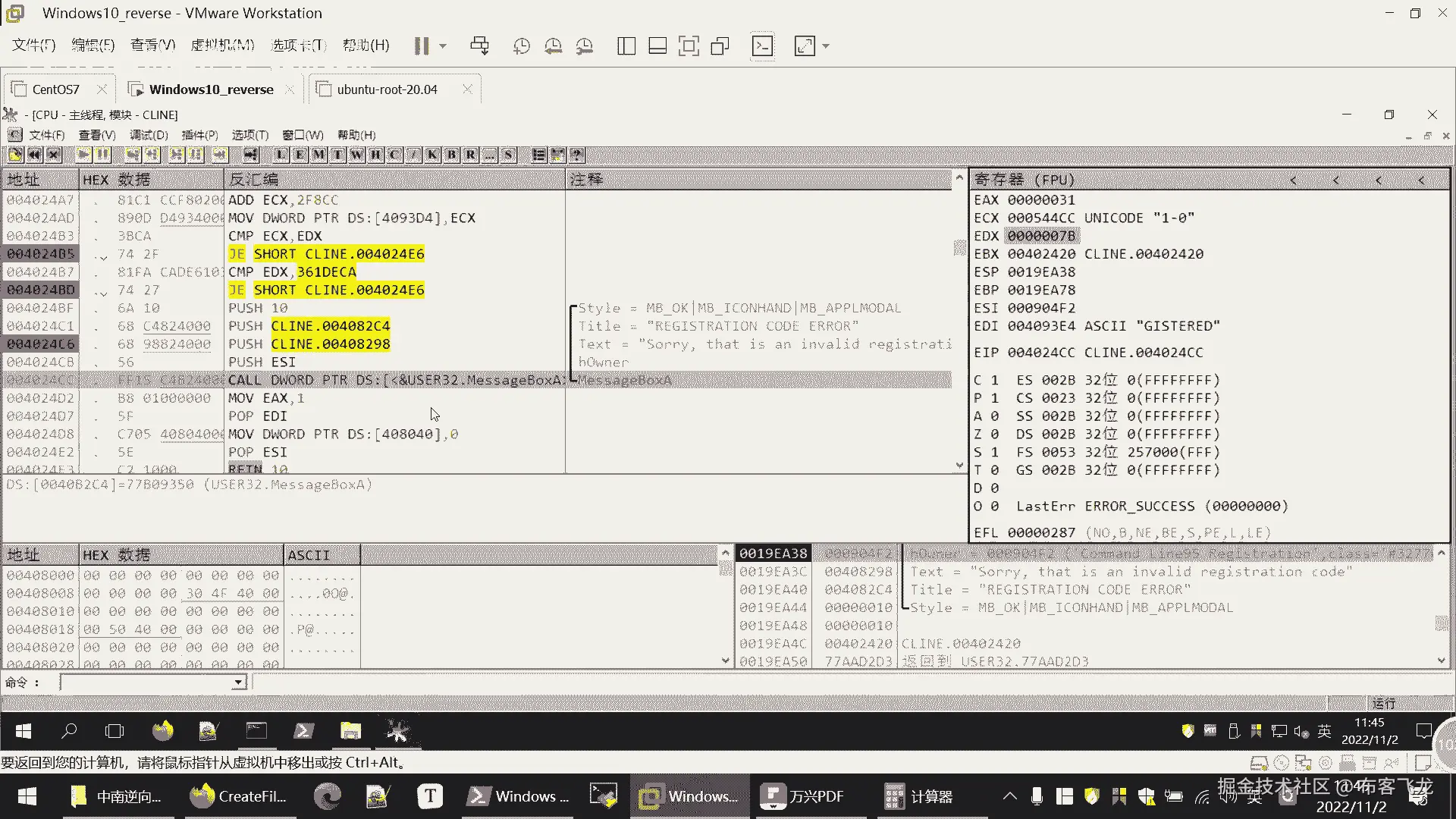This screenshot has height=819, width=1456.
Task: Click the restart program rewind icon
Action: point(34,155)
